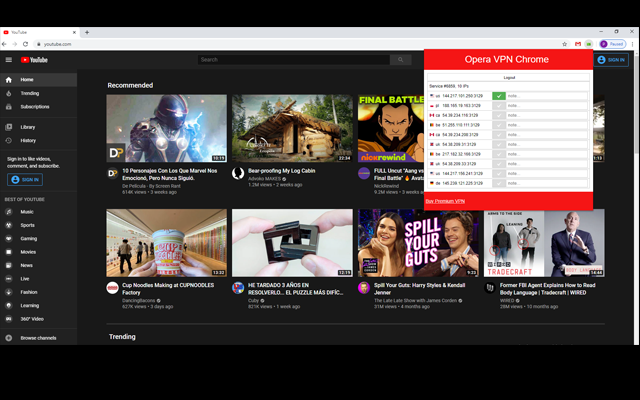Click the youtube.com address bar
Viewport: 640px width, 400px height.
coord(298,44)
